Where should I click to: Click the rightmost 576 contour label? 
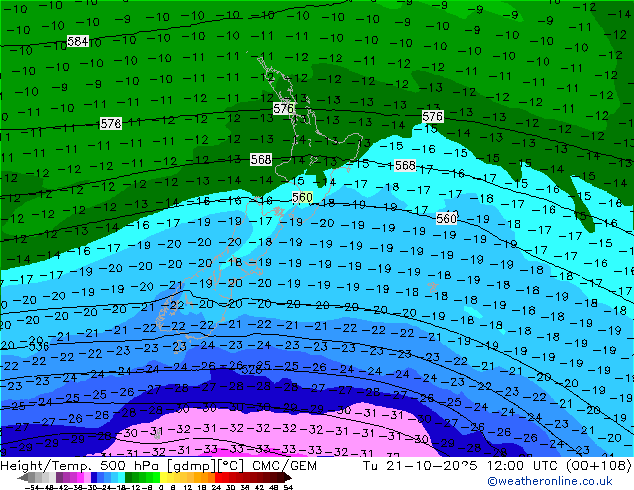433,117
